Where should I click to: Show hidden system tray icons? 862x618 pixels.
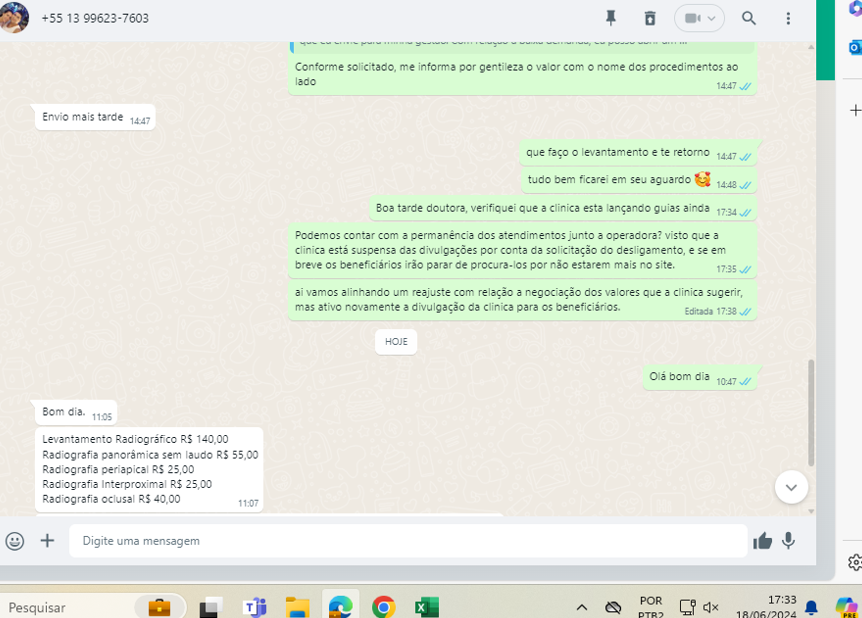[582, 608]
